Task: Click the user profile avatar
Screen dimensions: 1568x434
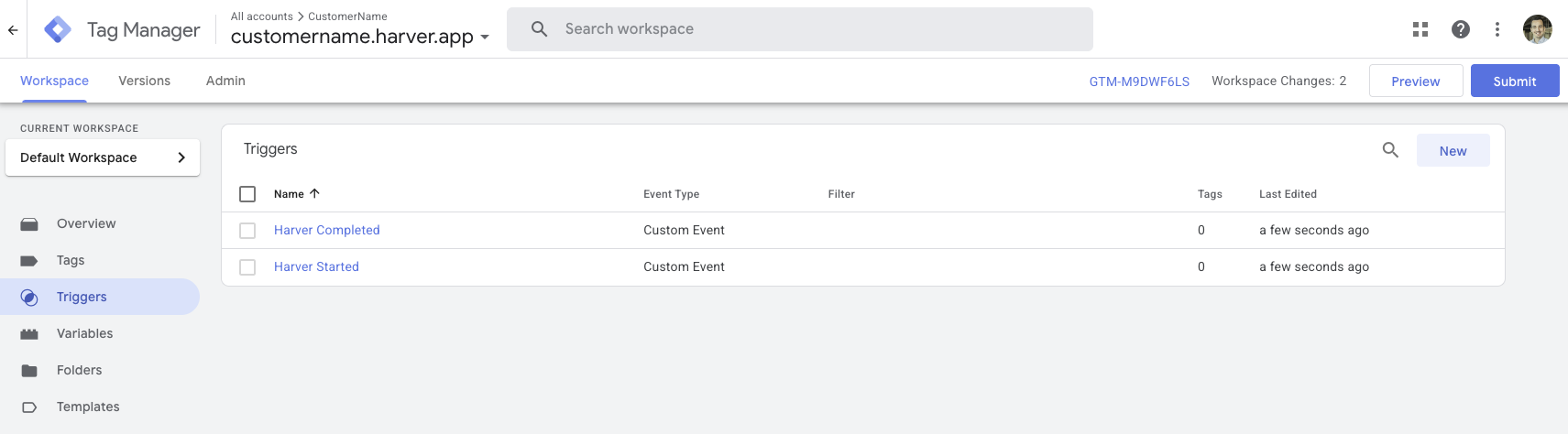Action: click(x=1538, y=29)
